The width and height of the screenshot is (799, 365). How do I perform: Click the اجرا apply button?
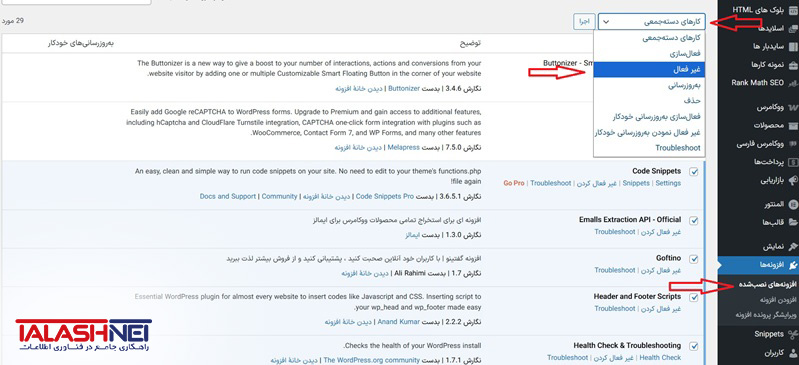tap(584, 21)
